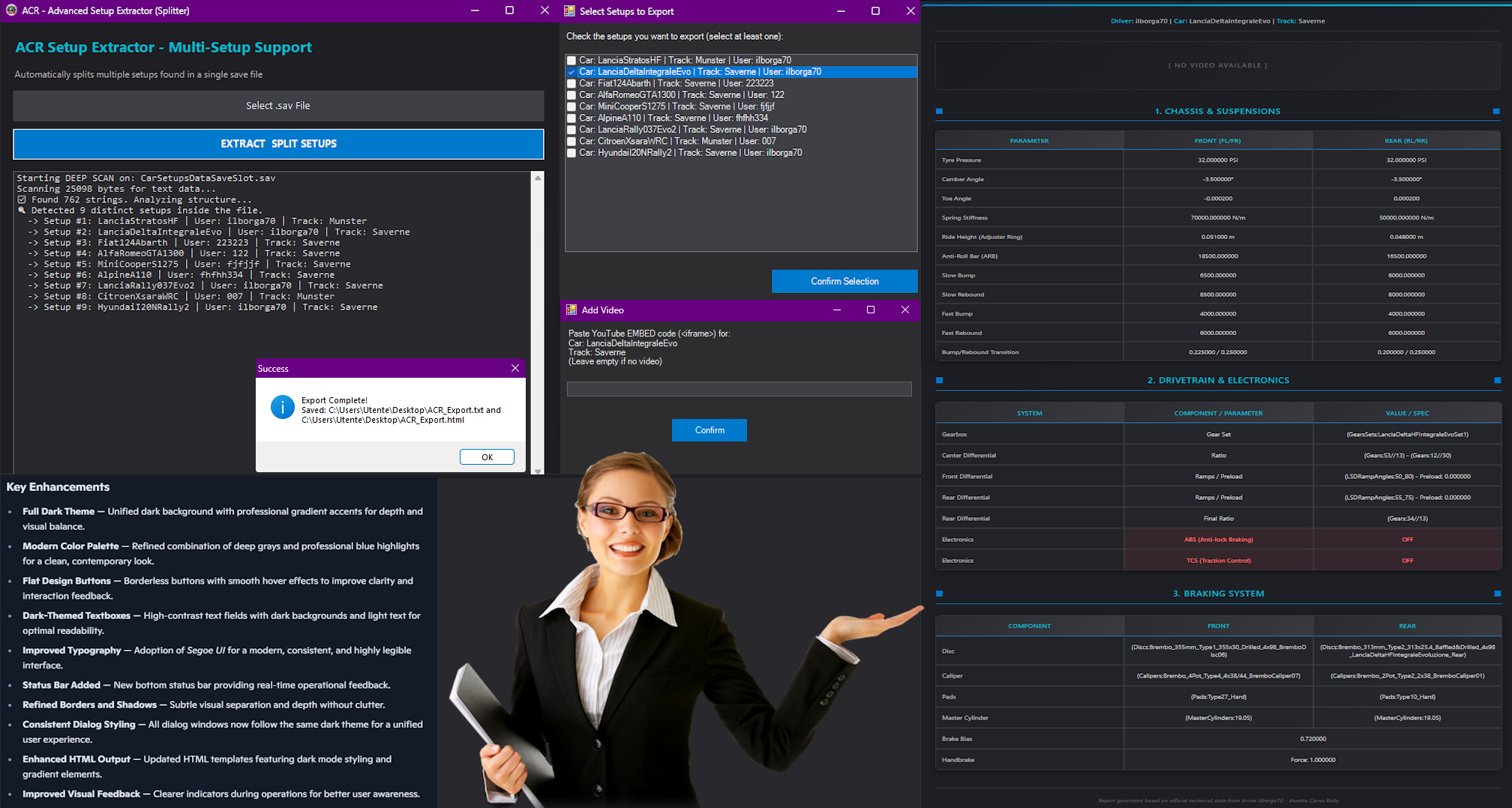
Task: Click the REAR (RL/RR) column header
Action: [1405, 141]
